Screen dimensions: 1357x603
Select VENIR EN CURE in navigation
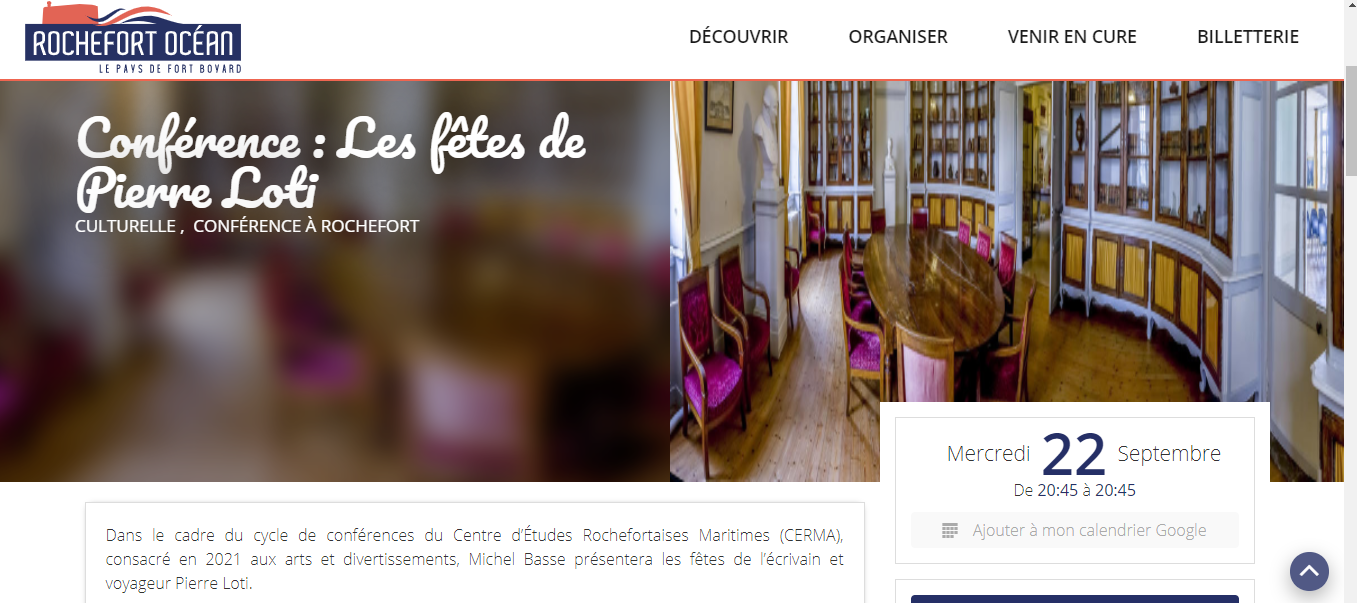pyautogui.click(x=1072, y=37)
